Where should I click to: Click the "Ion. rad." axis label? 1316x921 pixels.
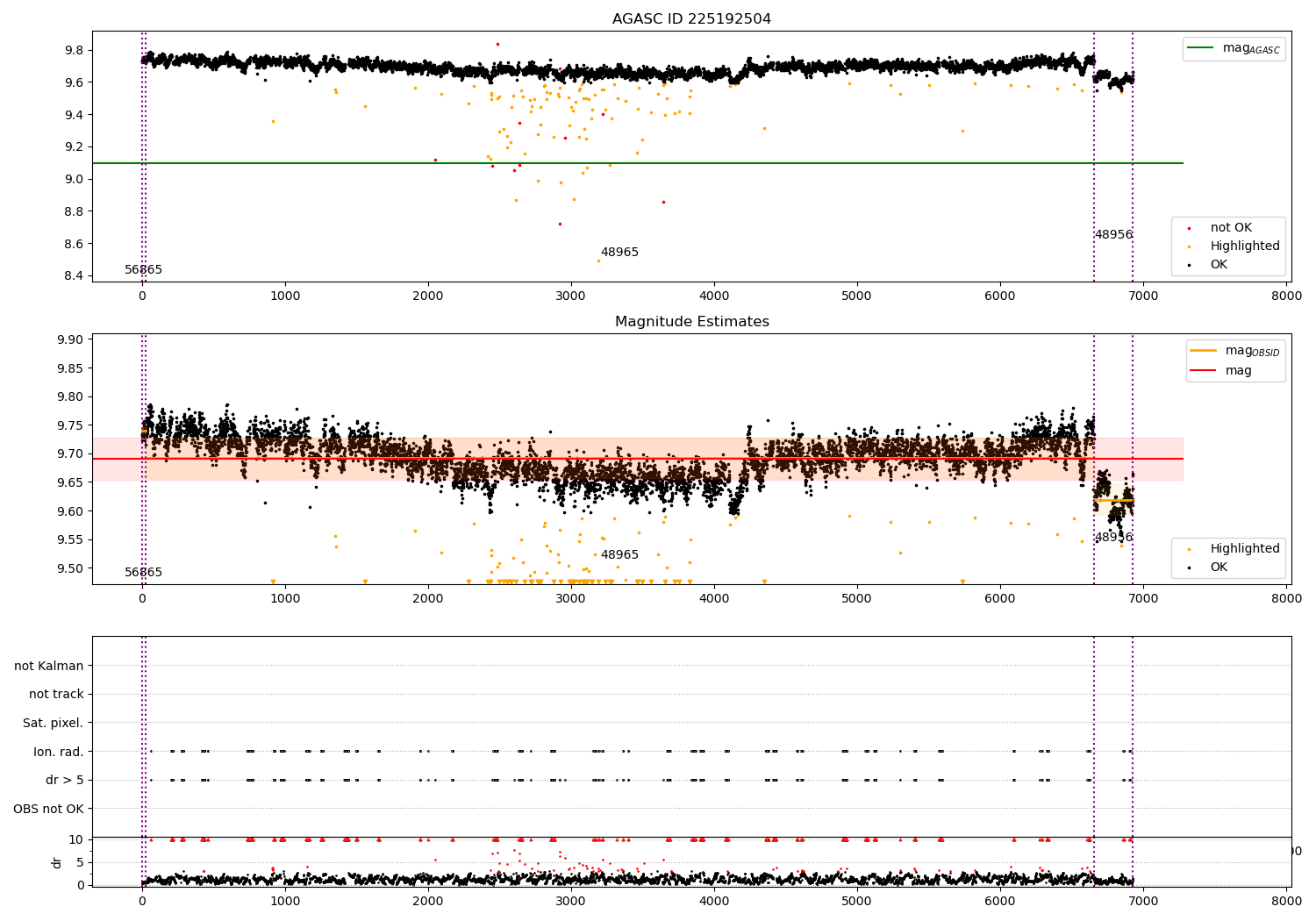(x=59, y=752)
